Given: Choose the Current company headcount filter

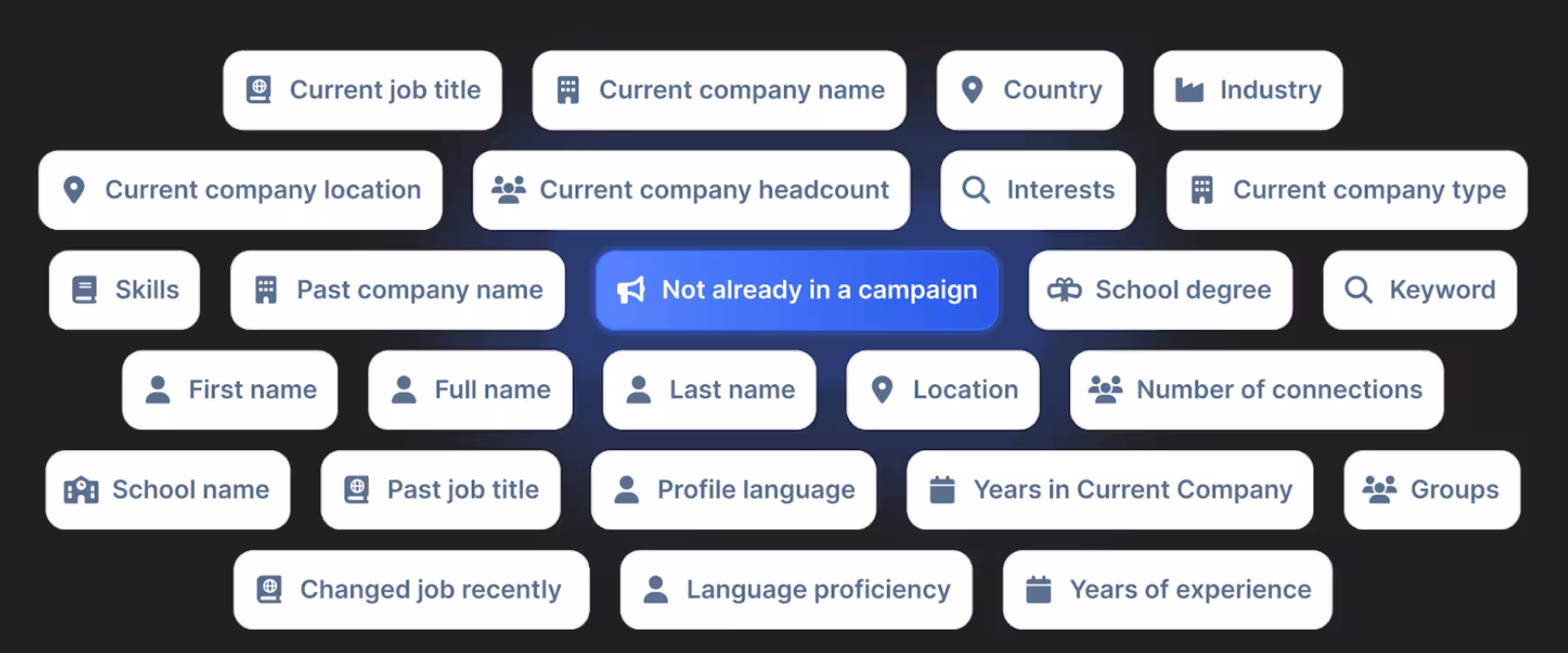Looking at the screenshot, I should [x=691, y=190].
